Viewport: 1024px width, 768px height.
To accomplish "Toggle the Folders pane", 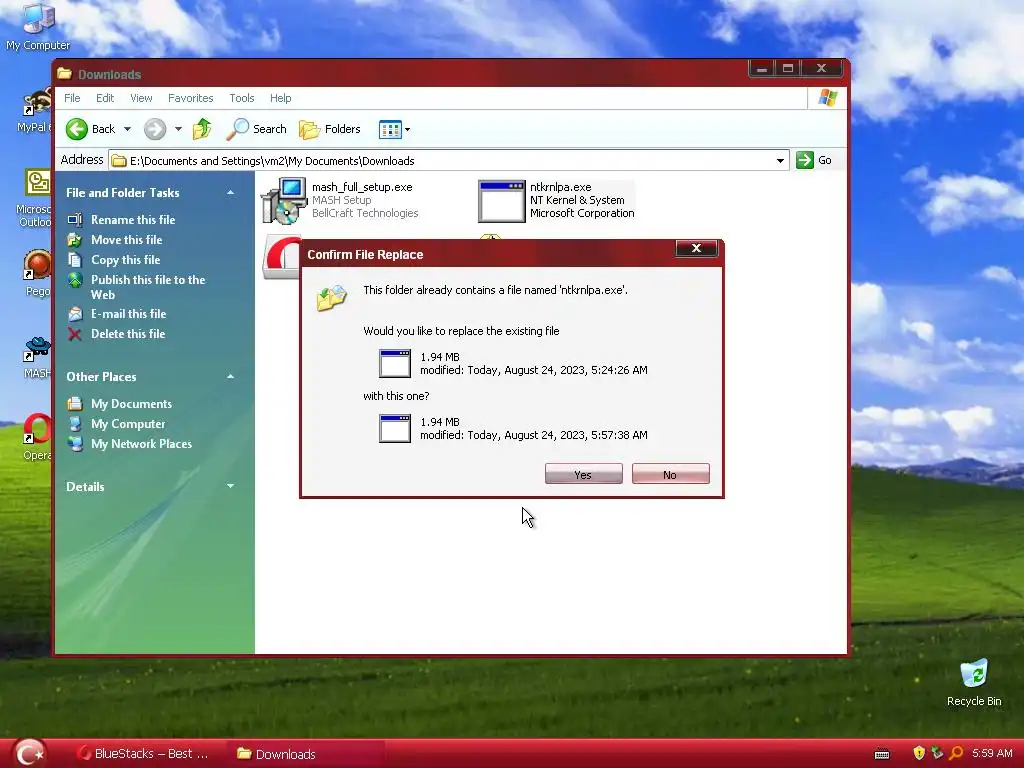I will click(330, 129).
